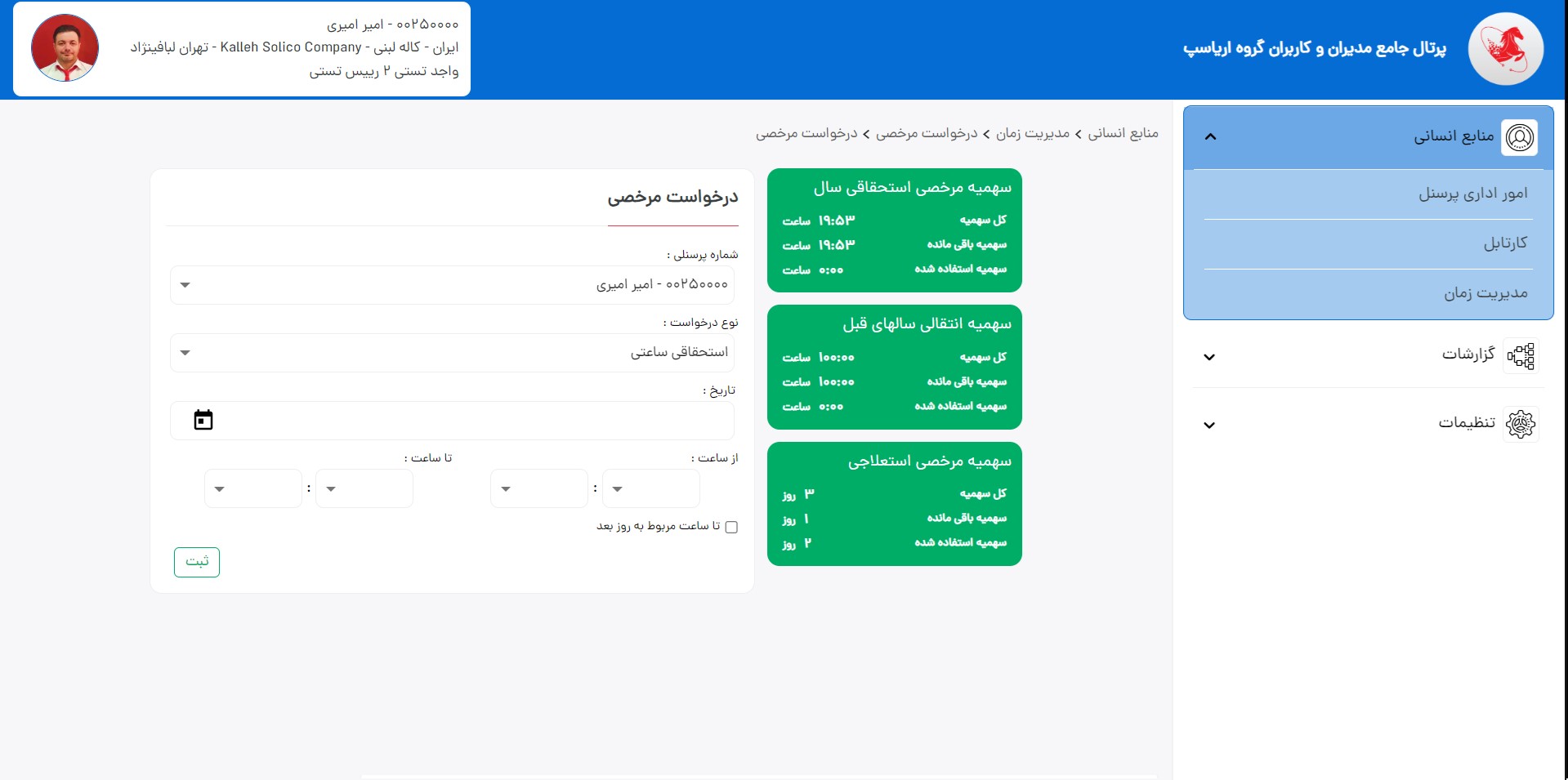
Task: Click the منابع انسانی person icon
Action: pos(1519,137)
